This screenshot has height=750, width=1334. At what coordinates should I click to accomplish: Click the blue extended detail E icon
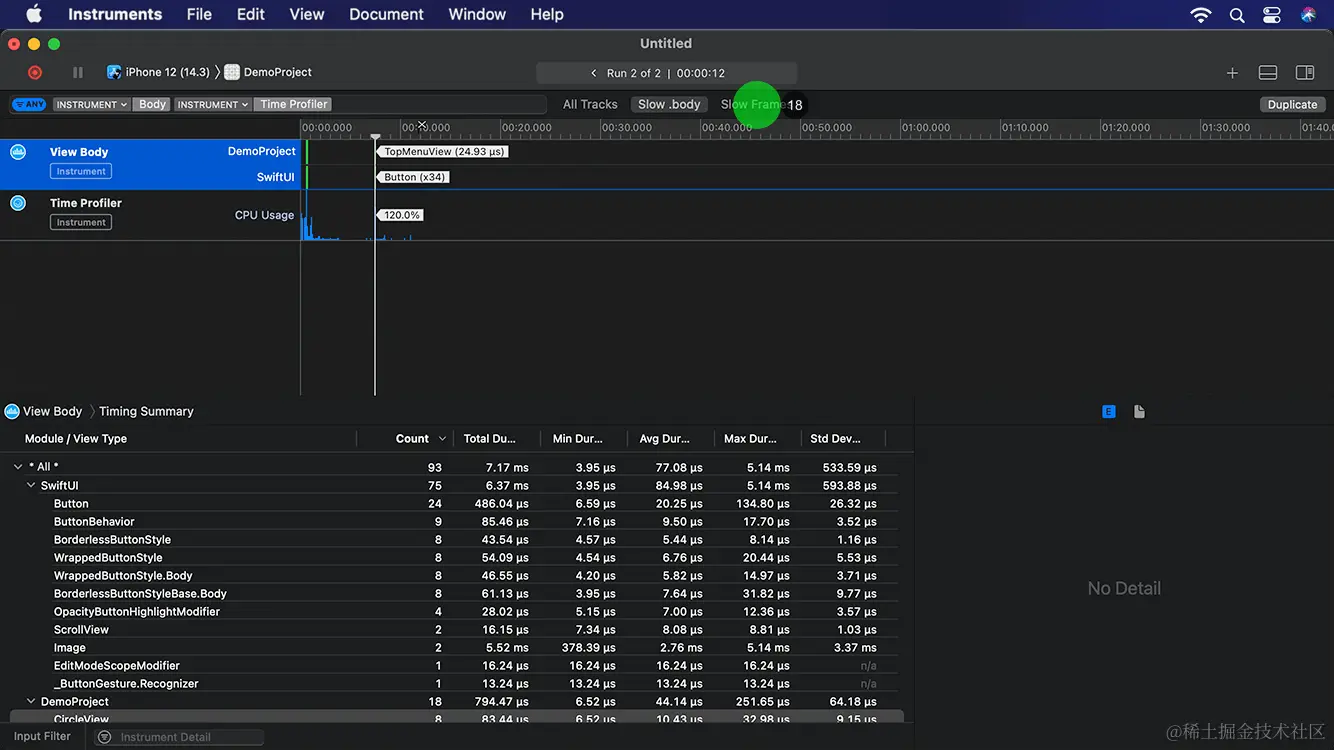(1109, 411)
